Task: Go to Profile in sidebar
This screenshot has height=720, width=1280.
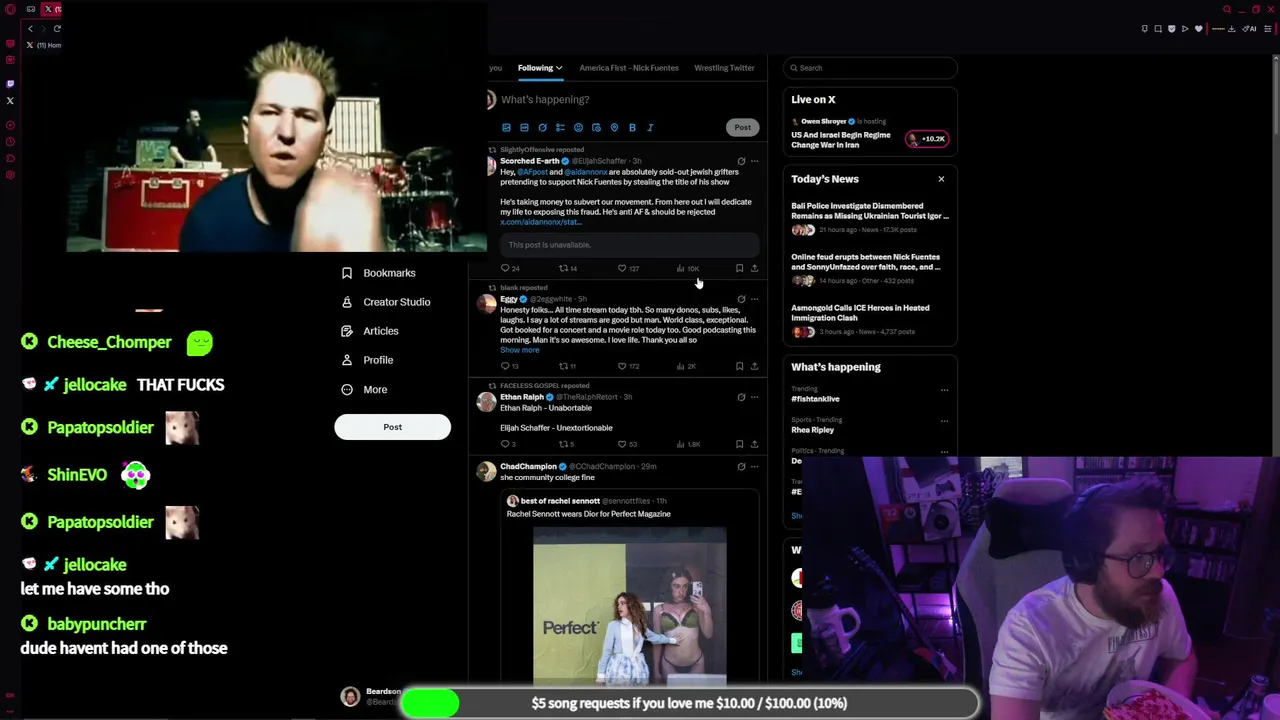Action: pos(367,360)
